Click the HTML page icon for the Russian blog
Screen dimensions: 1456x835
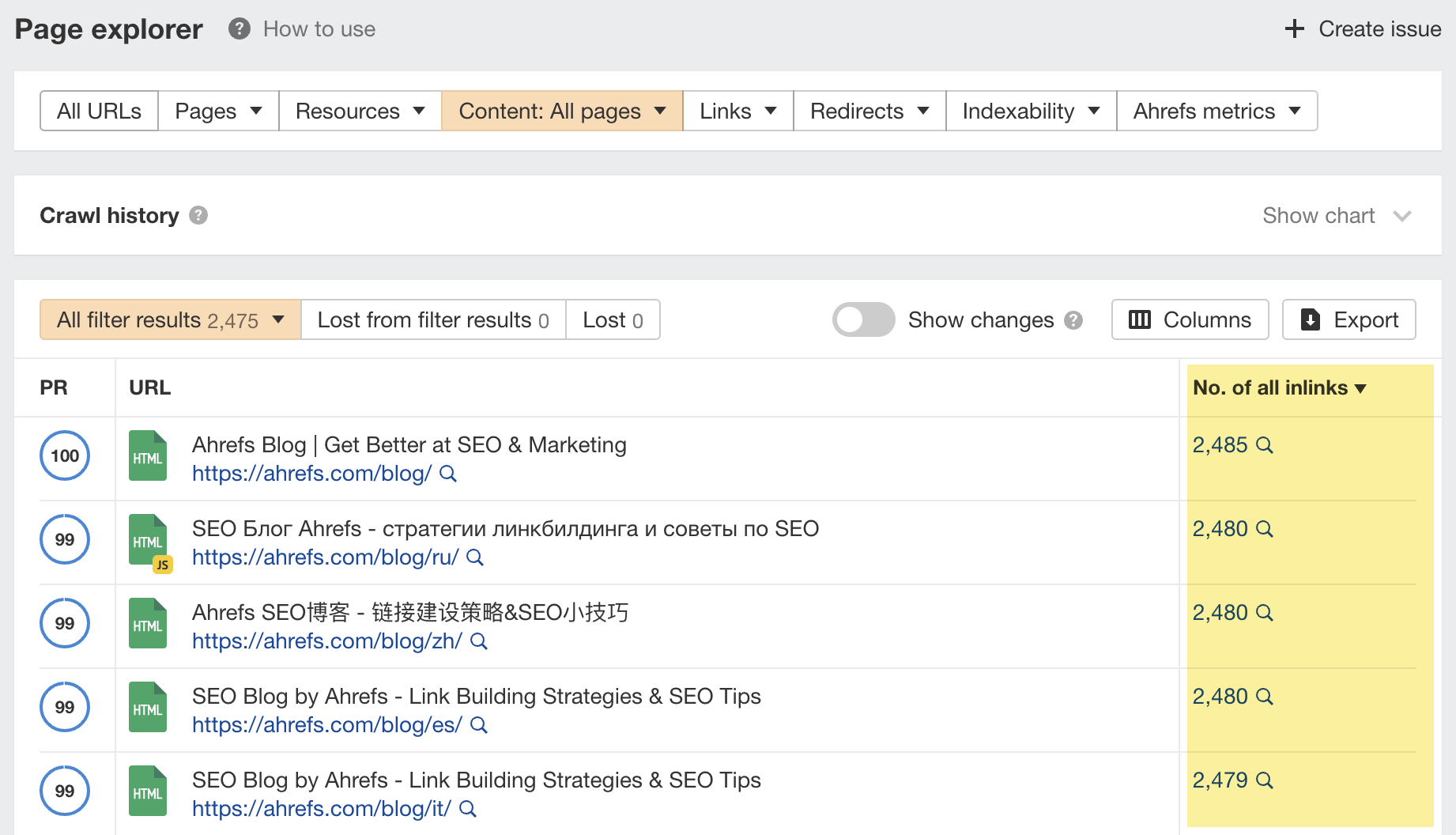pyautogui.click(x=147, y=538)
